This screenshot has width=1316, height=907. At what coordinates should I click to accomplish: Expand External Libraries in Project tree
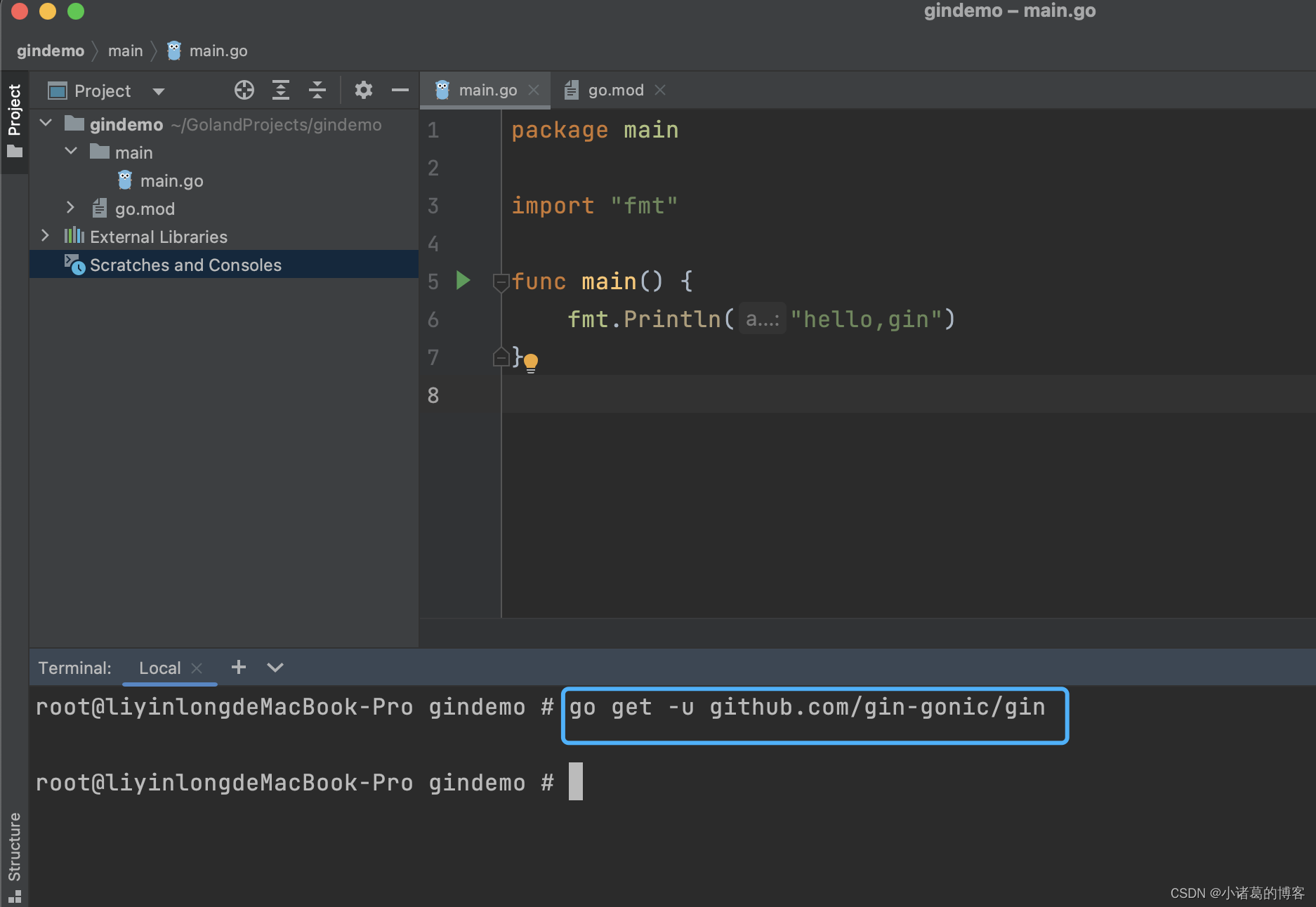click(x=45, y=236)
